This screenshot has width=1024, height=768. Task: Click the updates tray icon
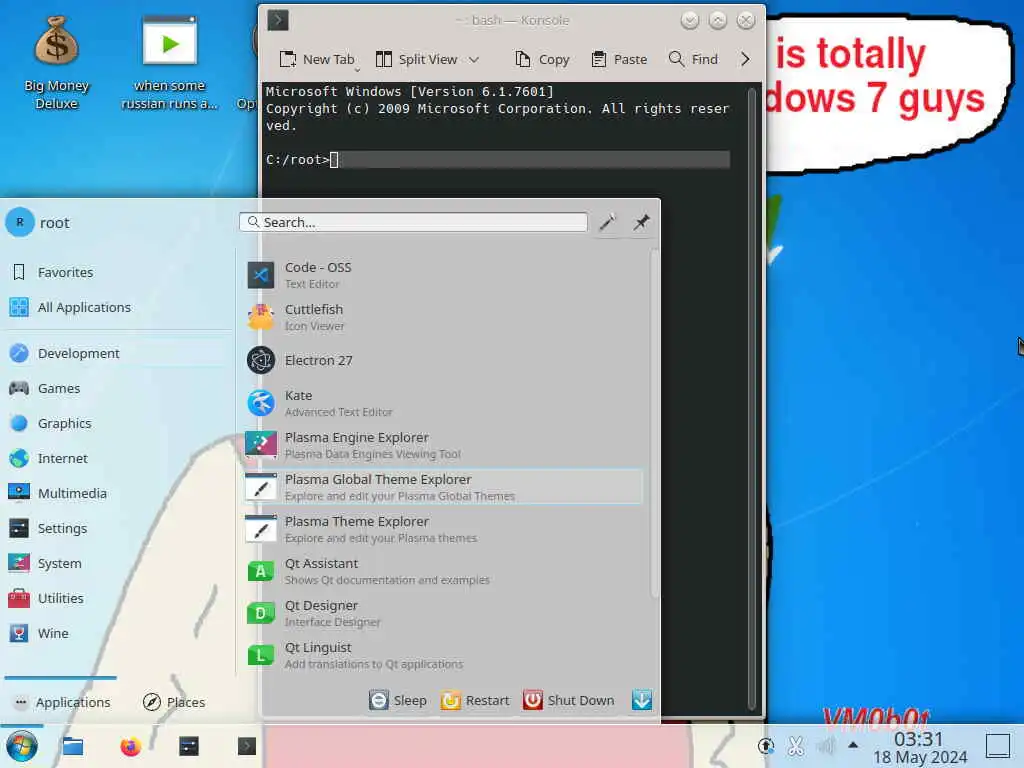(766, 746)
